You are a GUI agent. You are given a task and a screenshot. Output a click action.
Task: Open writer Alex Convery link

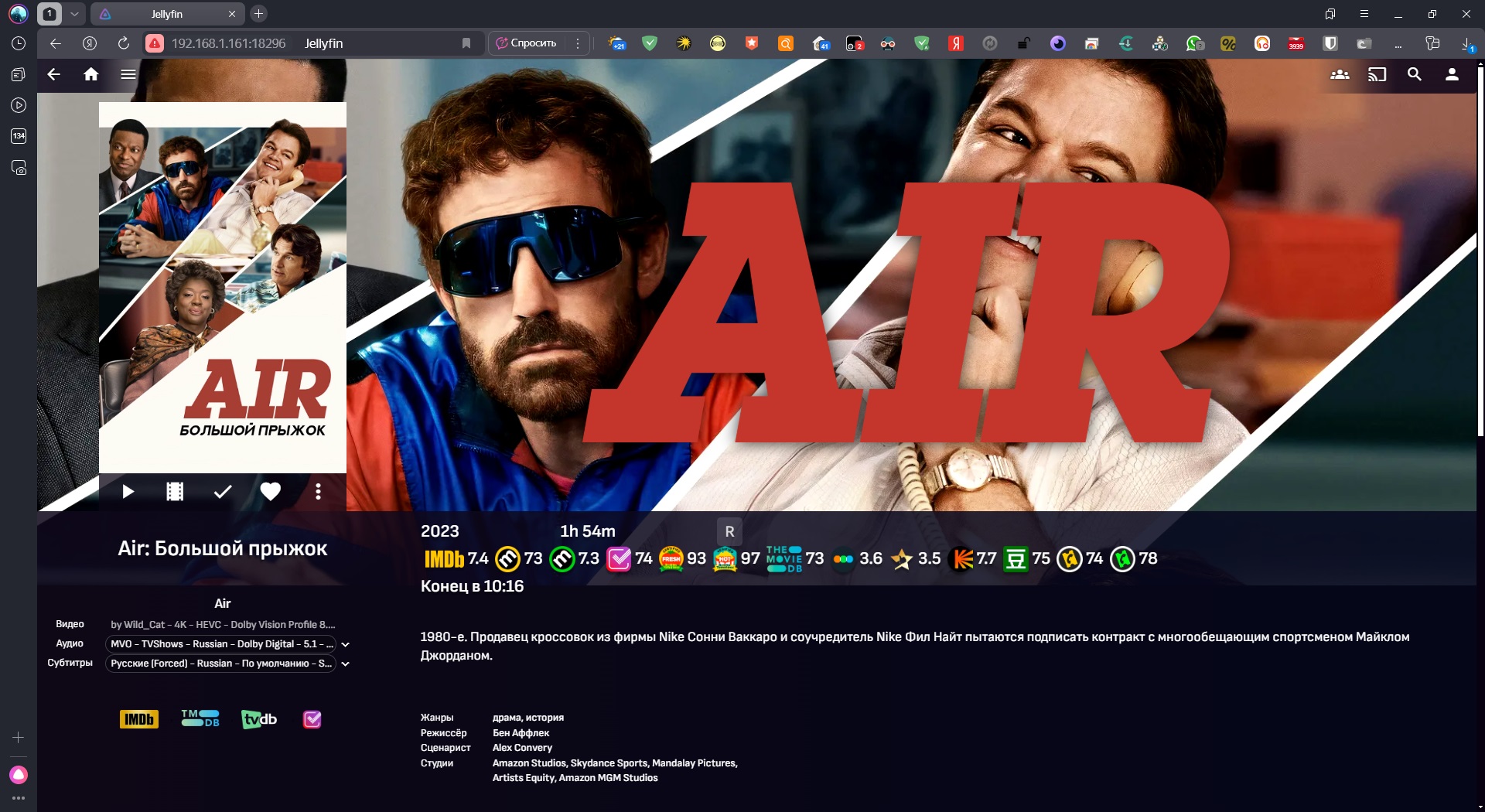522,748
